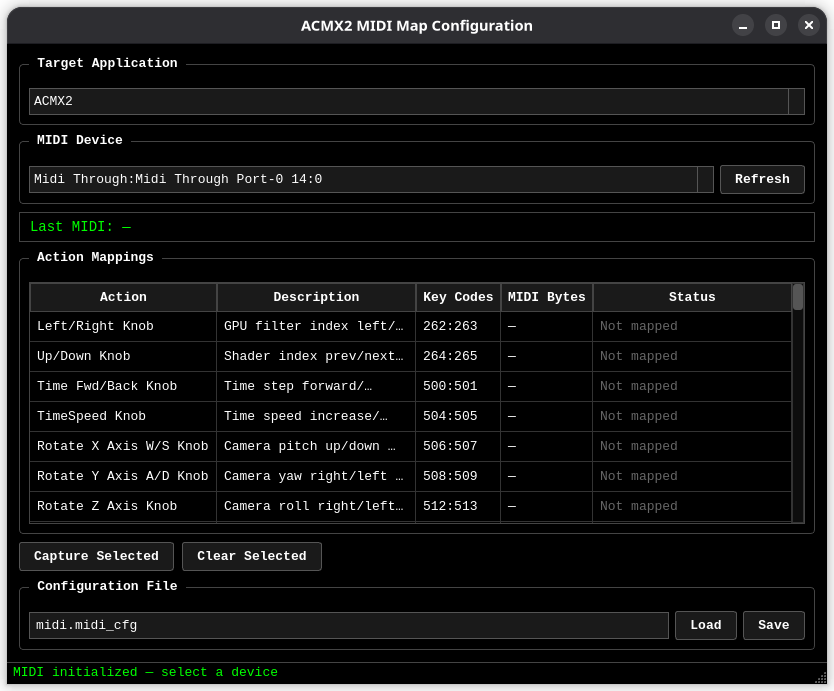Click the Save button

coord(773,625)
